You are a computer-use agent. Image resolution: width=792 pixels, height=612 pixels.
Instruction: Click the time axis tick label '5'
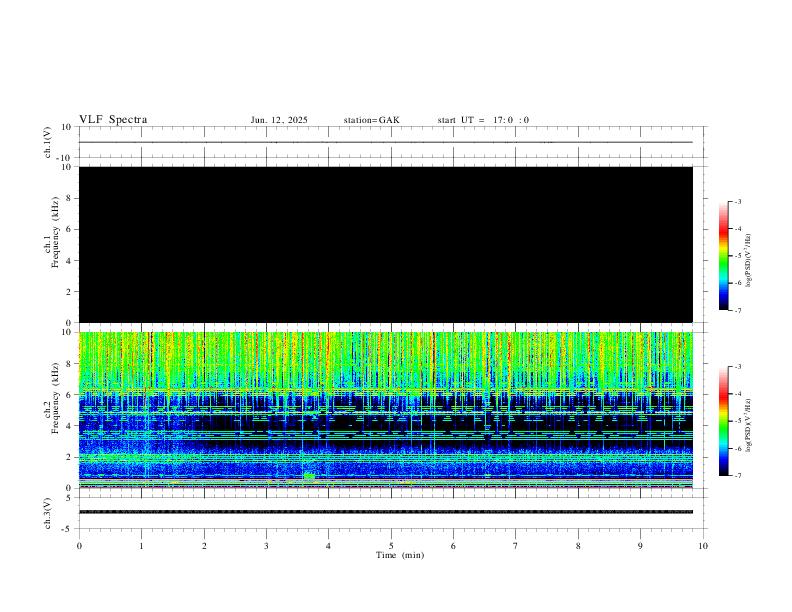391,546
